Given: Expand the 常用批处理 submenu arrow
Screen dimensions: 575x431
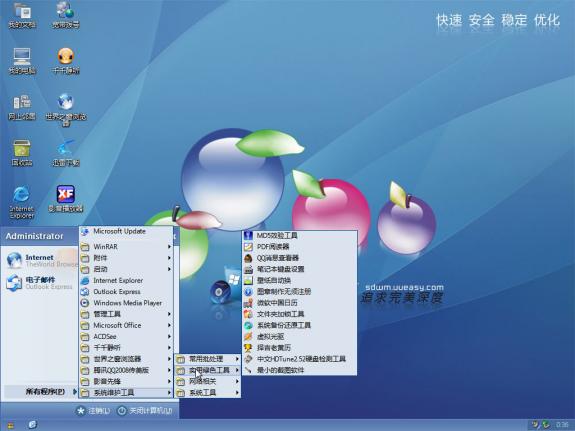Looking at the screenshot, I should (237, 359).
